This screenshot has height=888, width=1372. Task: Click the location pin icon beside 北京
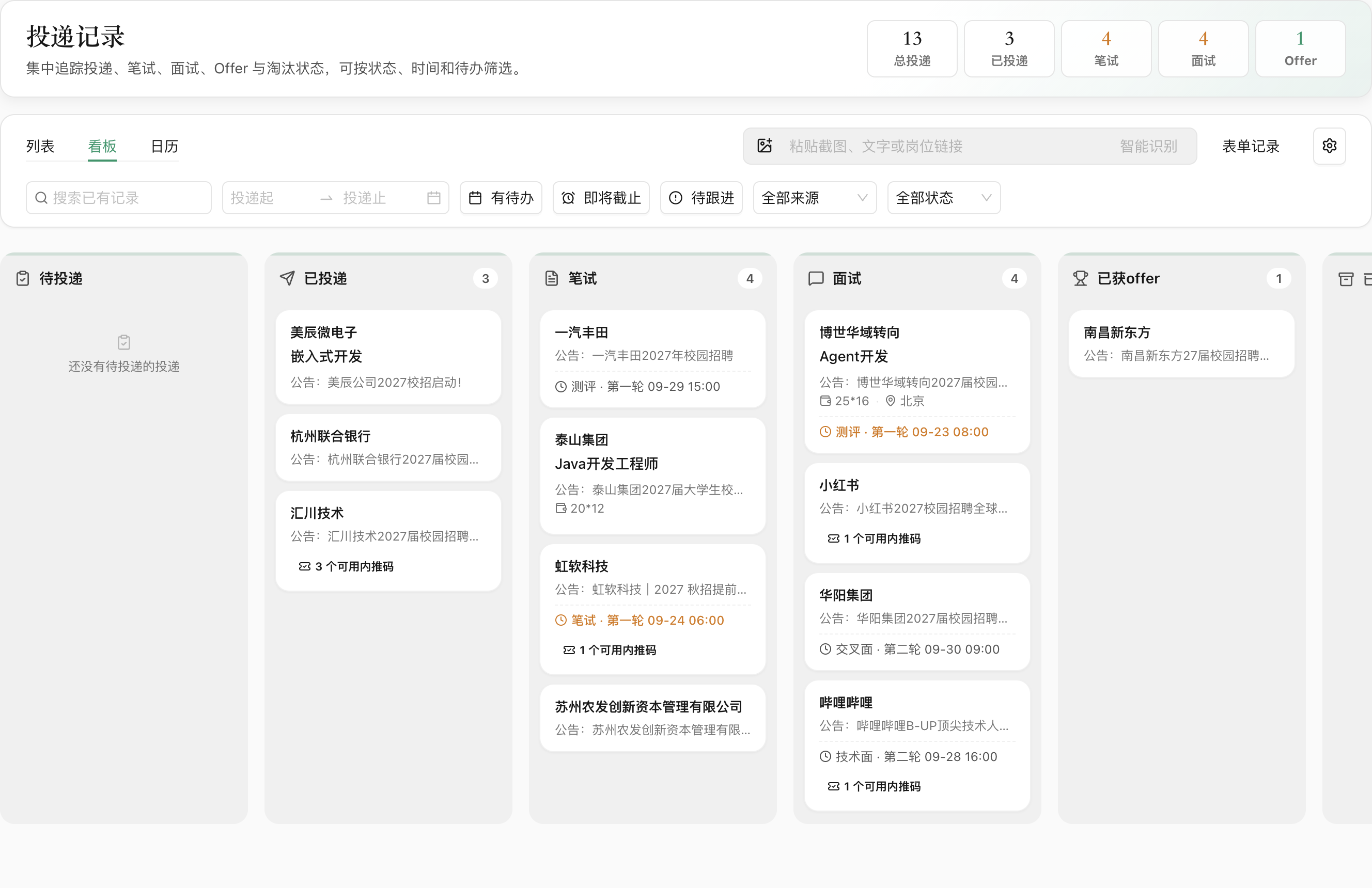(891, 401)
